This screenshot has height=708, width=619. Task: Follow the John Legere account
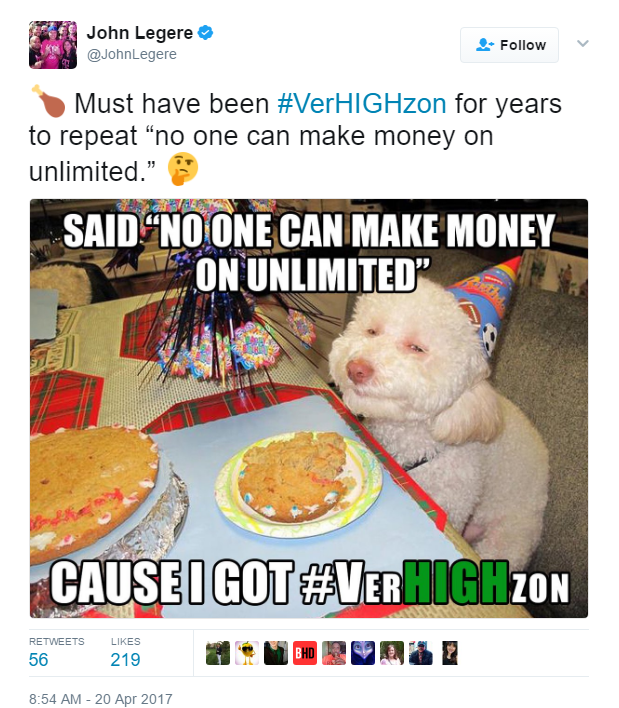(x=509, y=45)
